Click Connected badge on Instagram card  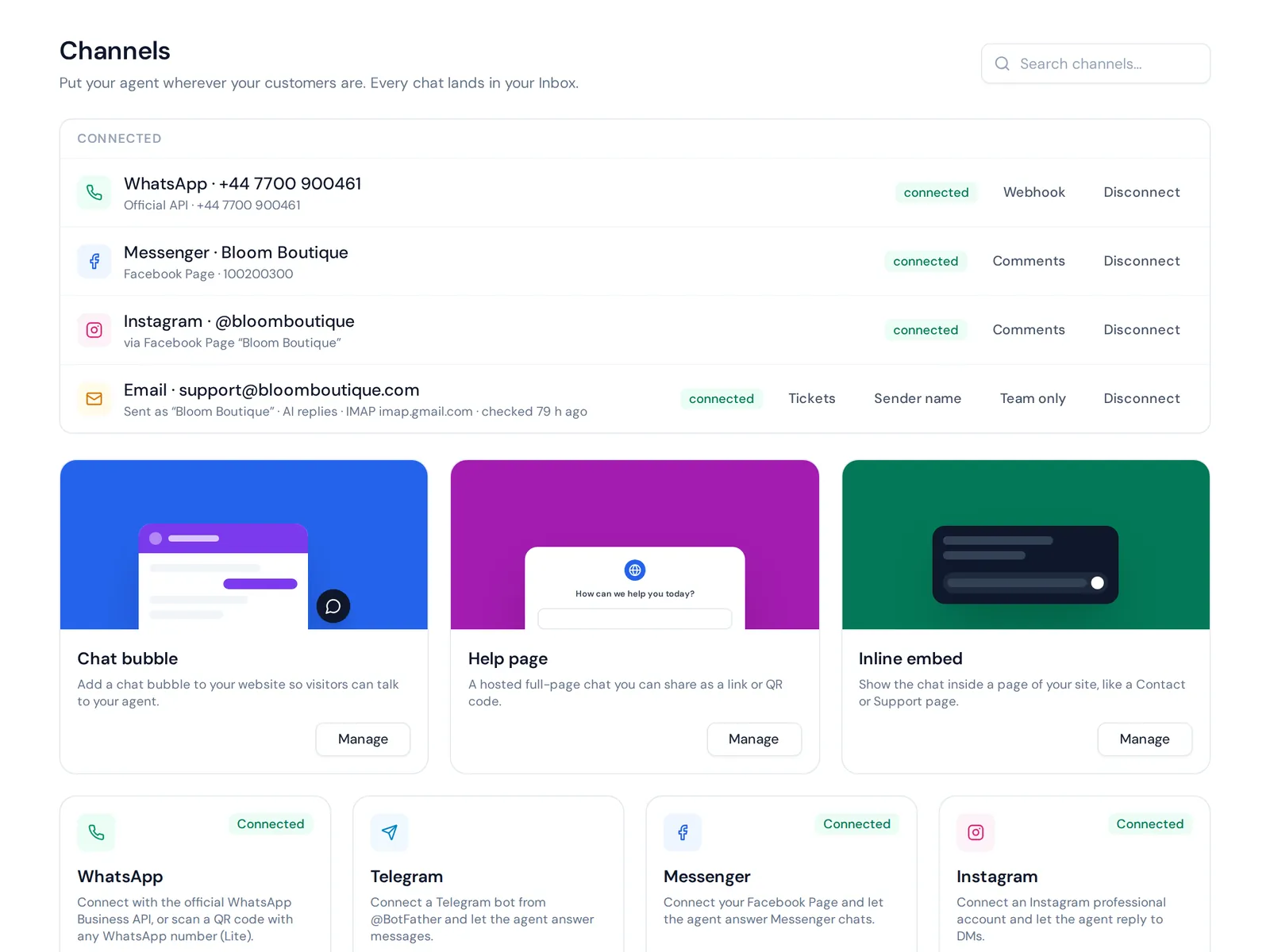tap(1150, 824)
